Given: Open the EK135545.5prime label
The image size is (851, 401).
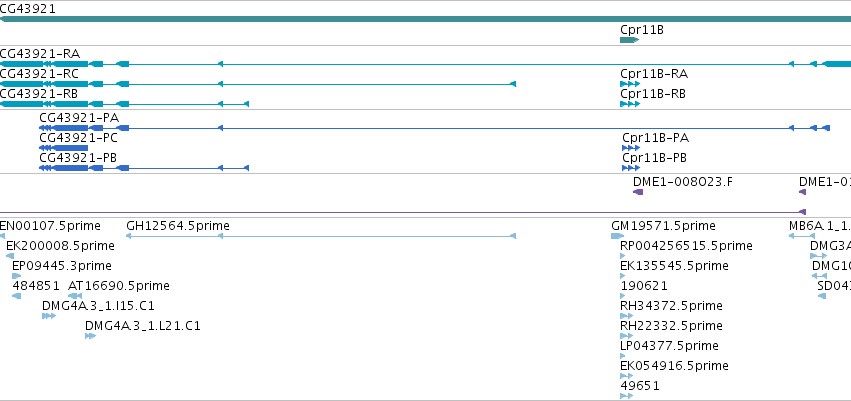Looking at the screenshot, I should (675, 266).
